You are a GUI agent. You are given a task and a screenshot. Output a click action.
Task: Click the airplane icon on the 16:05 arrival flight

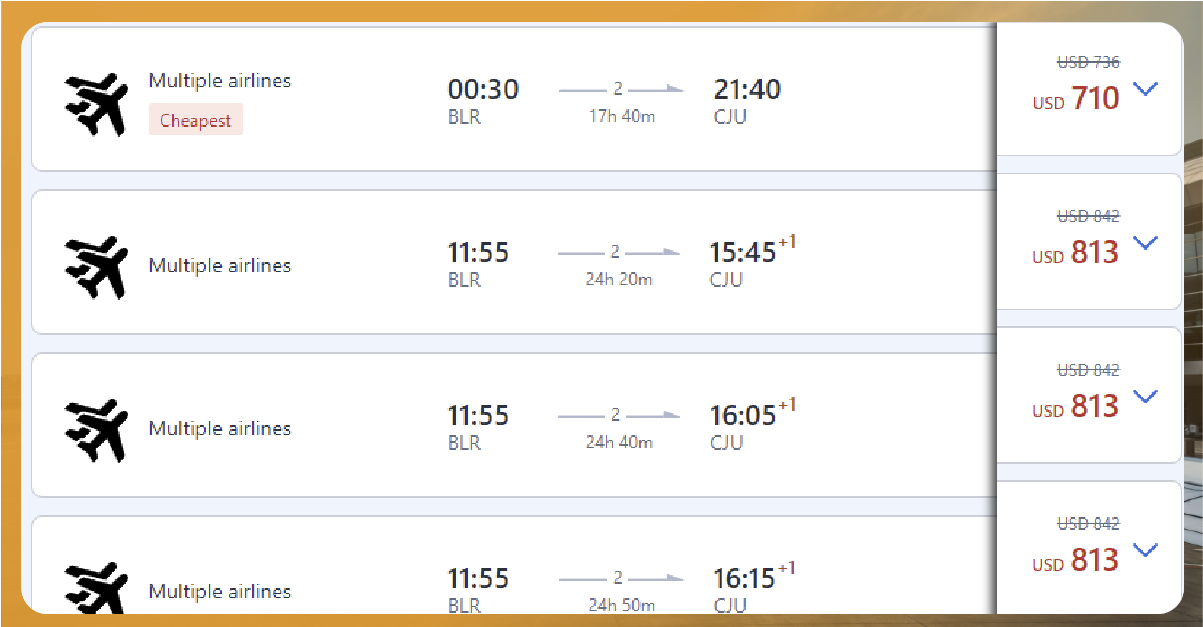coord(96,429)
